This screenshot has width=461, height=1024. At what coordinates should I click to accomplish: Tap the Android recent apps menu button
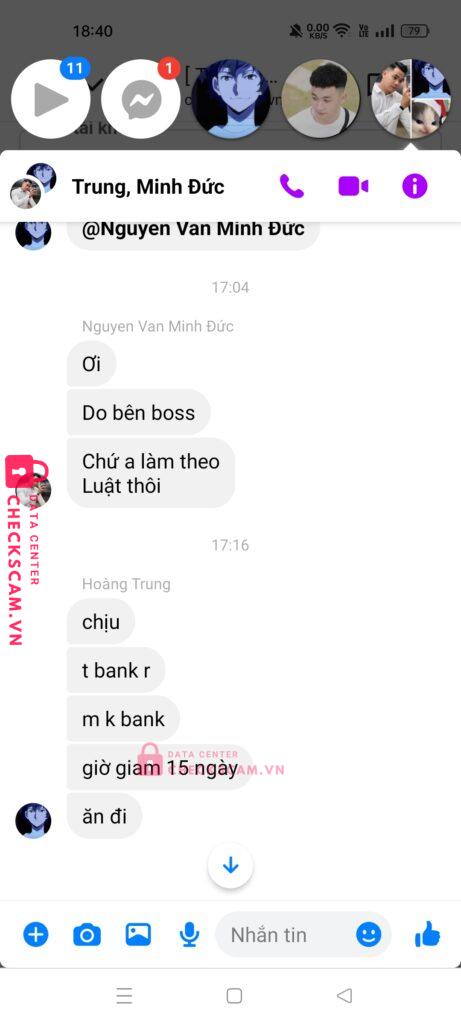tap(124, 995)
